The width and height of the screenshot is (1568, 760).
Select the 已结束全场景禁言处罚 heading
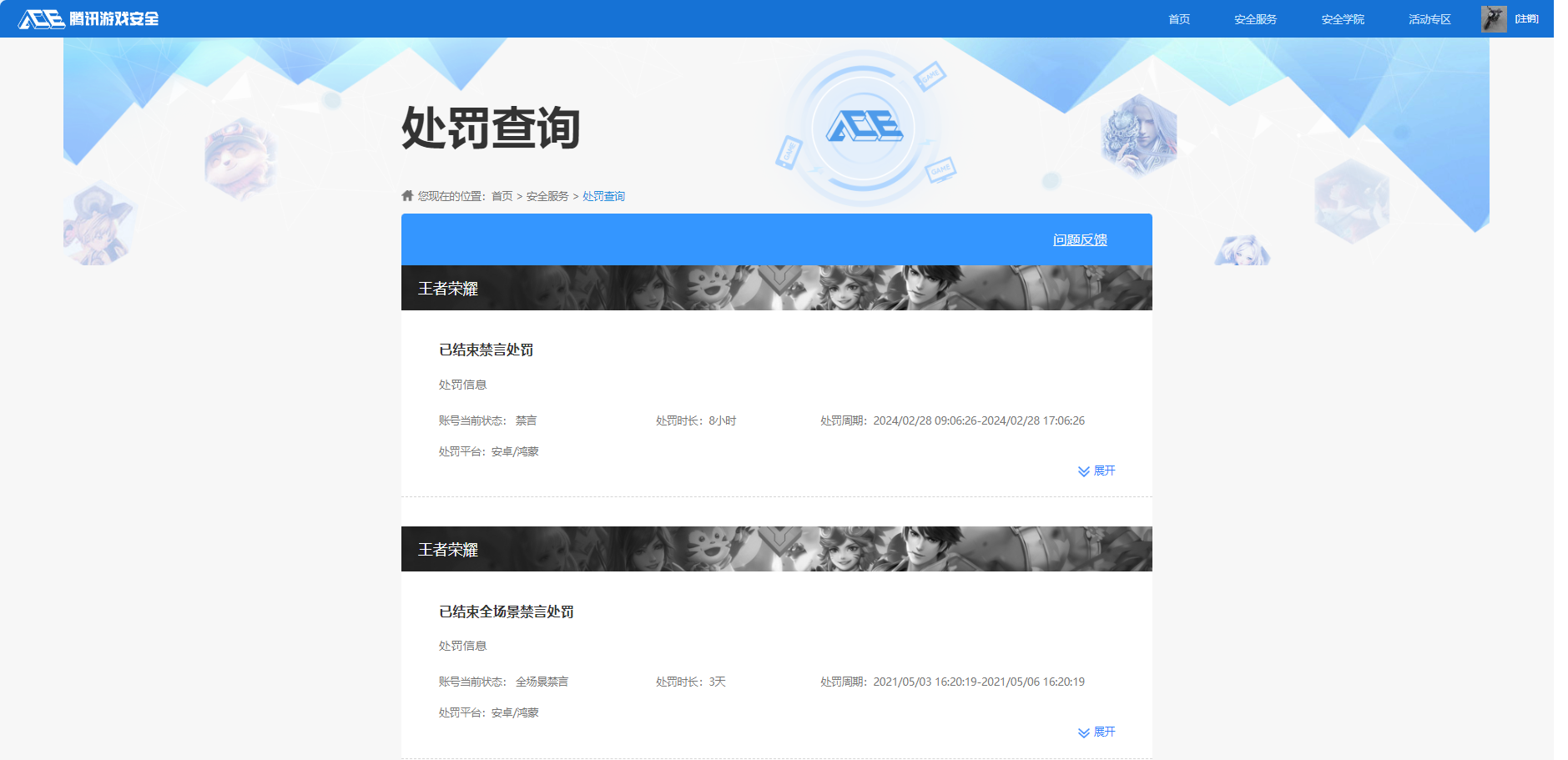(507, 612)
